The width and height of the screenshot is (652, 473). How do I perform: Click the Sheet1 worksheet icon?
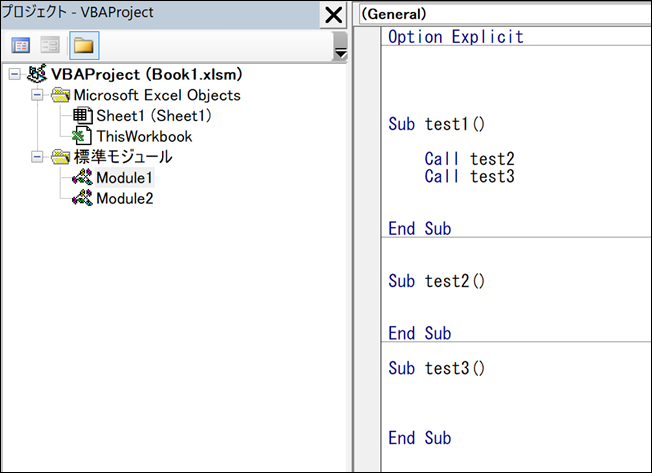click(82, 116)
